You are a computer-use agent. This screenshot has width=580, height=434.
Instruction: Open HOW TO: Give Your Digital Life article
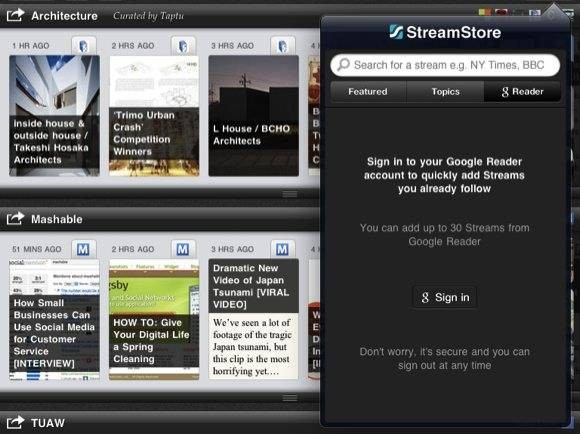pyautogui.click(x=154, y=319)
